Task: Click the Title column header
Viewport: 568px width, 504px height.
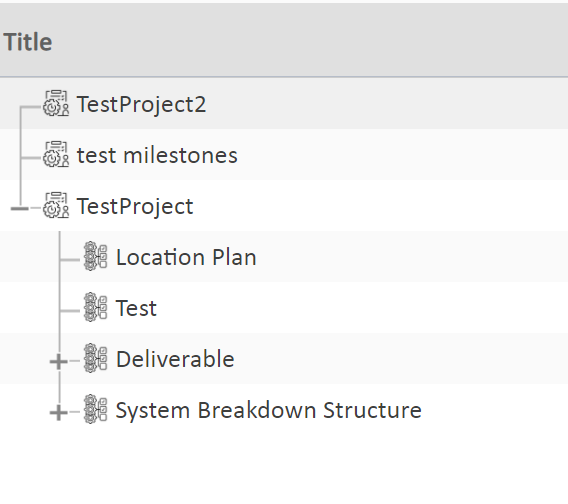Action: [28, 42]
